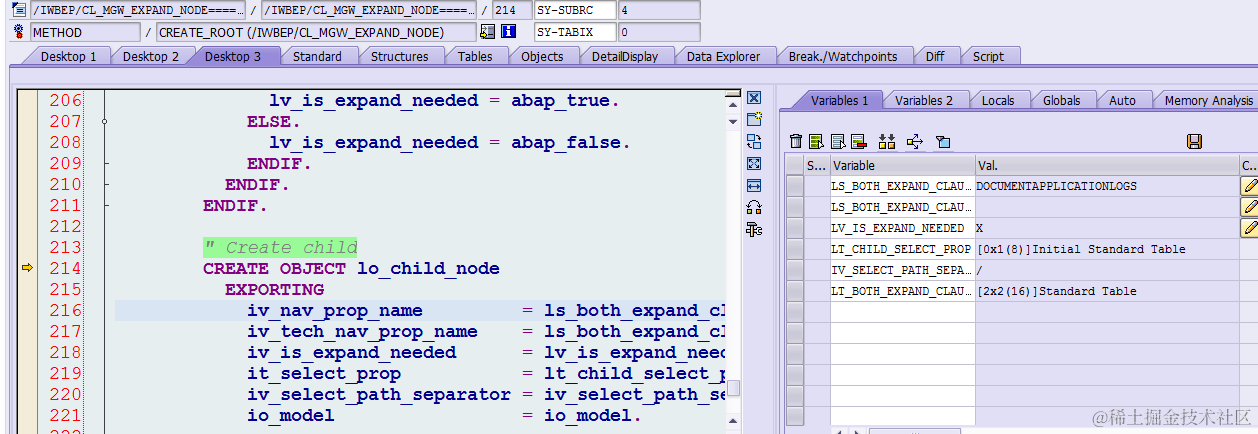Image resolution: width=1258 pixels, height=434 pixels.
Task: Open the DetailDisplay tab
Action: 625,56
